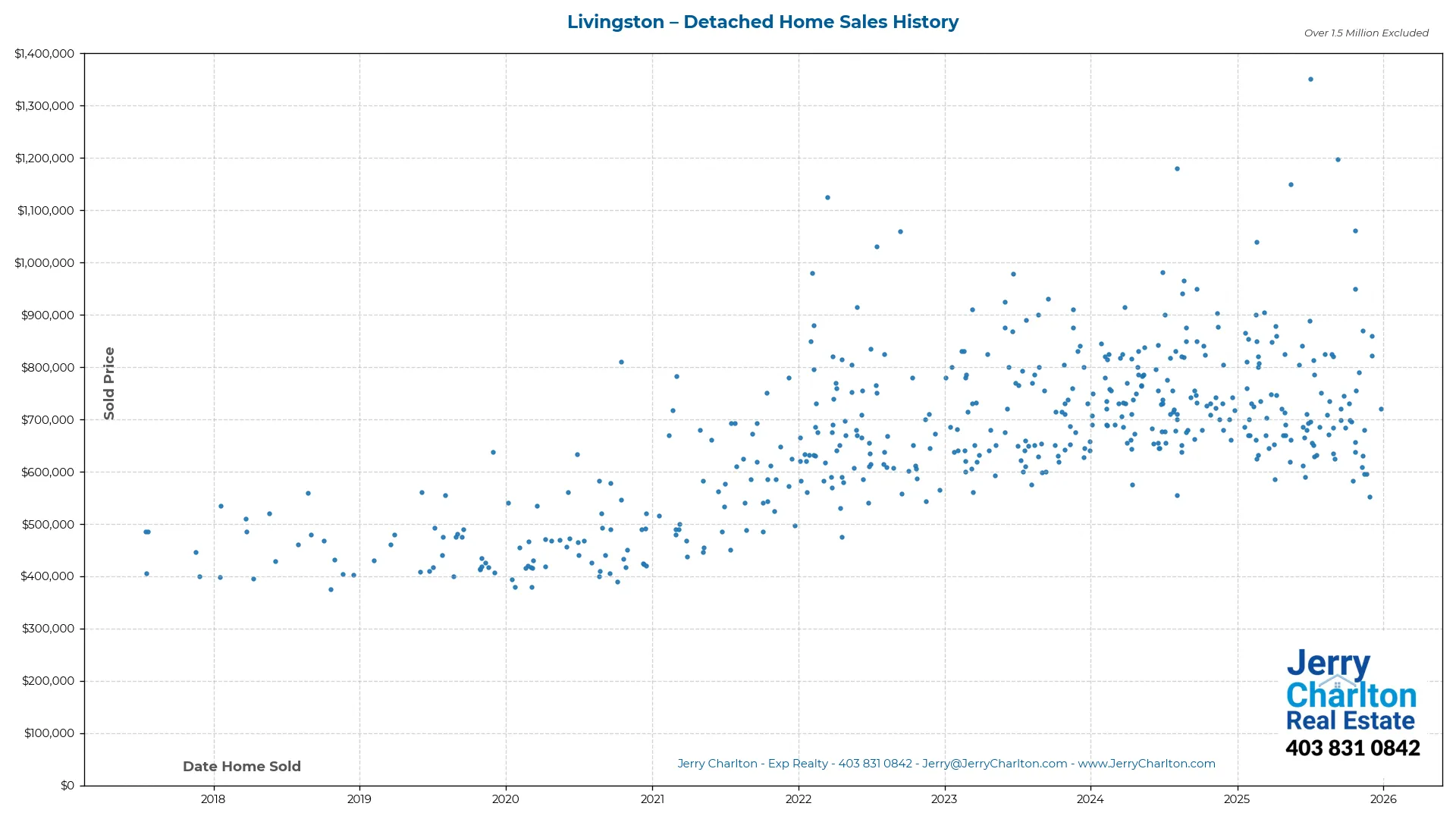Select the lowest-priced dot below $380,000 in 2018
This screenshot has height=819, width=1456.
point(331,588)
